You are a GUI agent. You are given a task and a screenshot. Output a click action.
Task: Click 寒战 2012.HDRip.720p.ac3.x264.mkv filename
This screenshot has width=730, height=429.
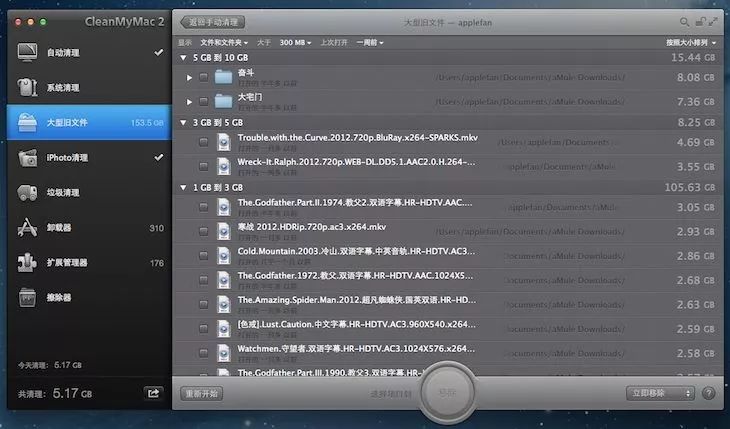pos(311,227)
